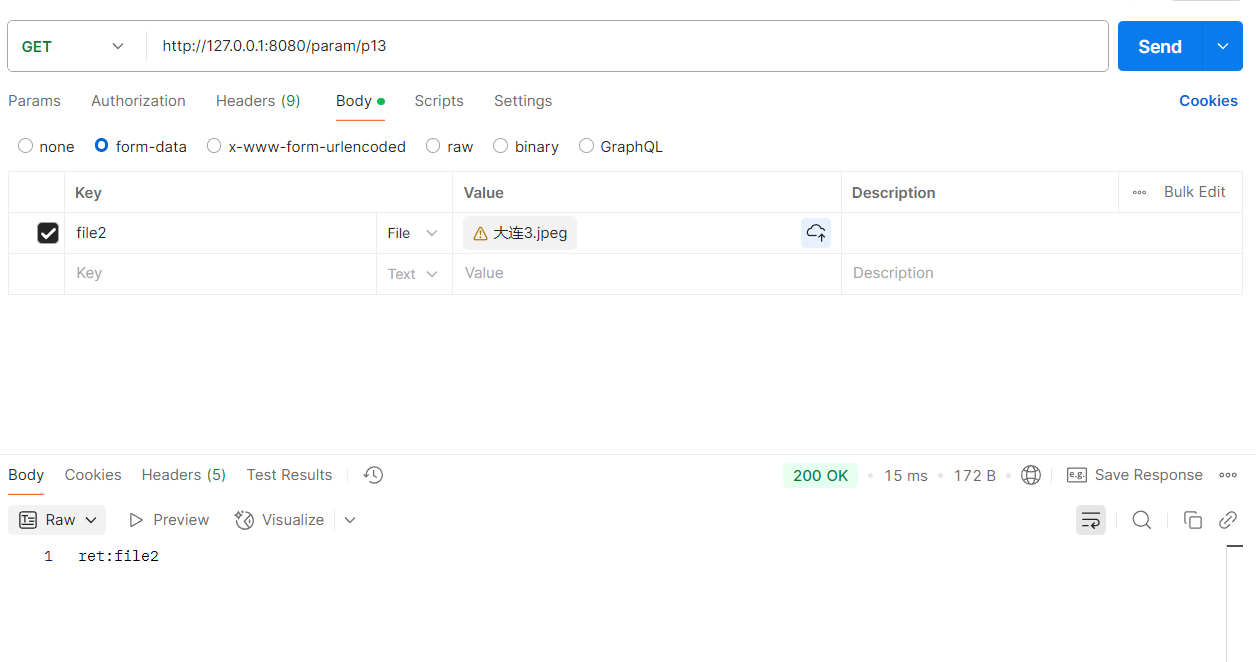Screen dimensions: 1256x662
Task: Open the Cookies link
Action: 1208,101
